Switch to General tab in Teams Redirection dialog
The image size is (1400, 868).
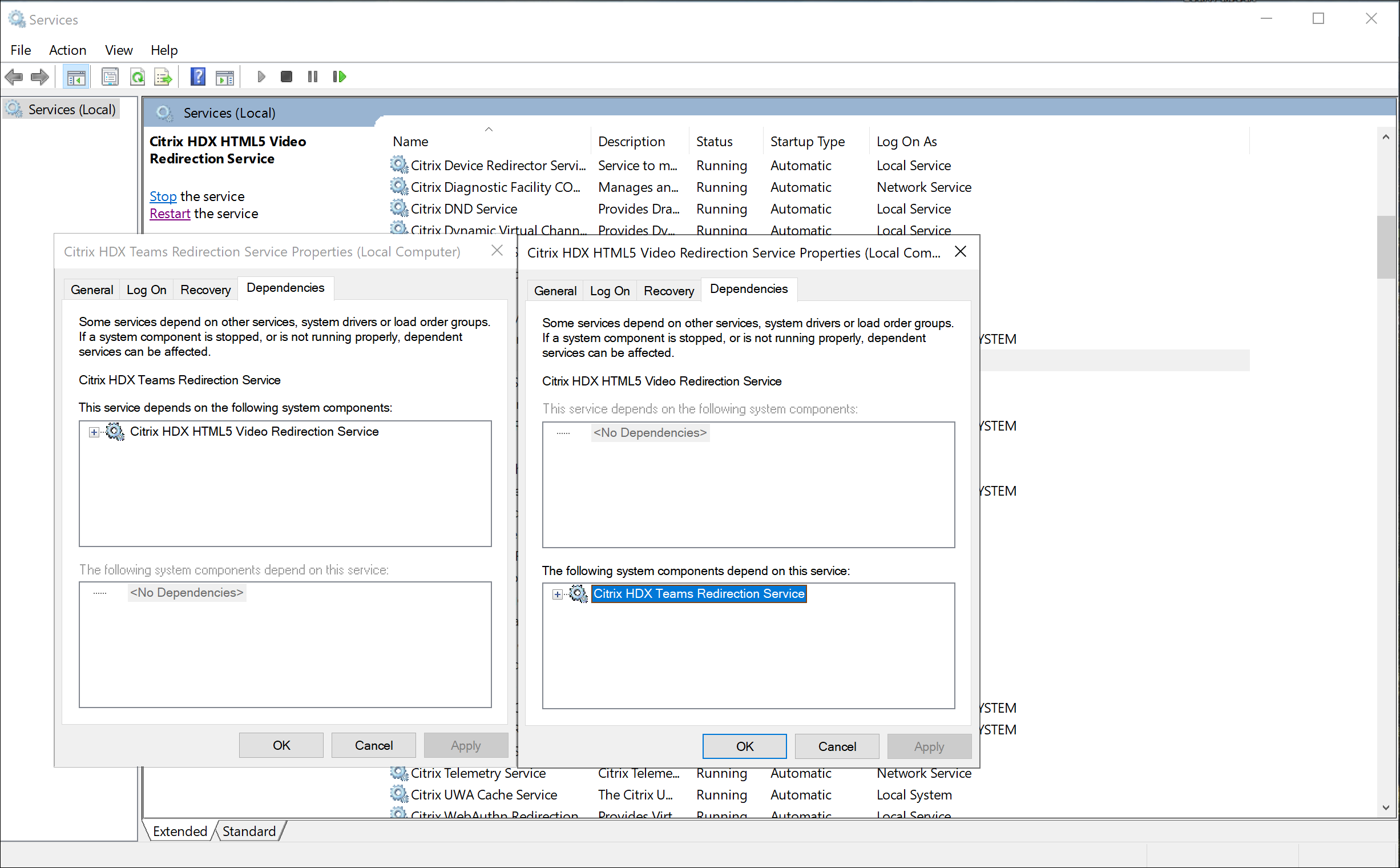coord(92,290)
